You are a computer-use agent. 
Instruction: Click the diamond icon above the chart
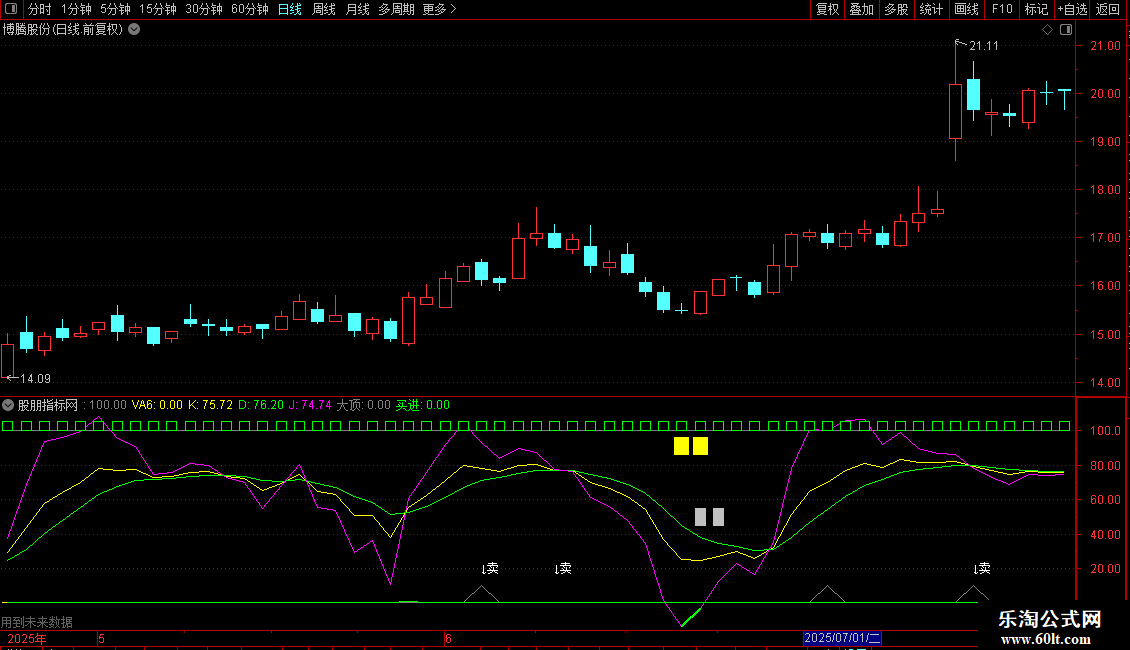tap(1048, 30)
